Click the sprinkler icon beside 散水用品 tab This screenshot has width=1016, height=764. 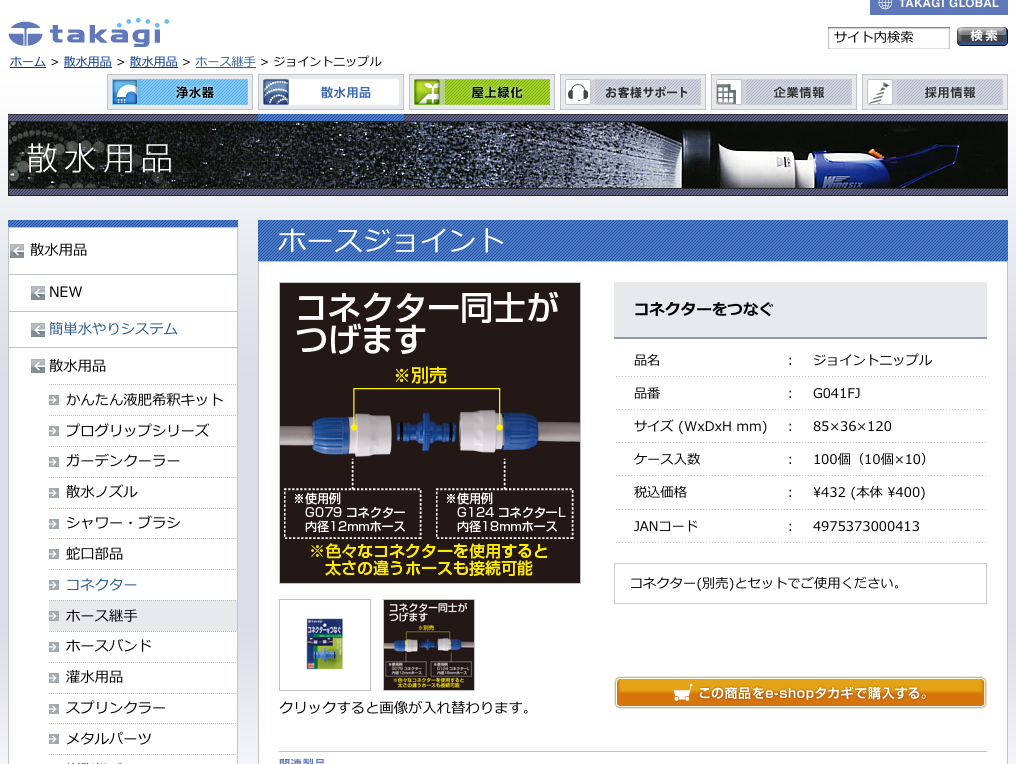(x=276, y=93)
